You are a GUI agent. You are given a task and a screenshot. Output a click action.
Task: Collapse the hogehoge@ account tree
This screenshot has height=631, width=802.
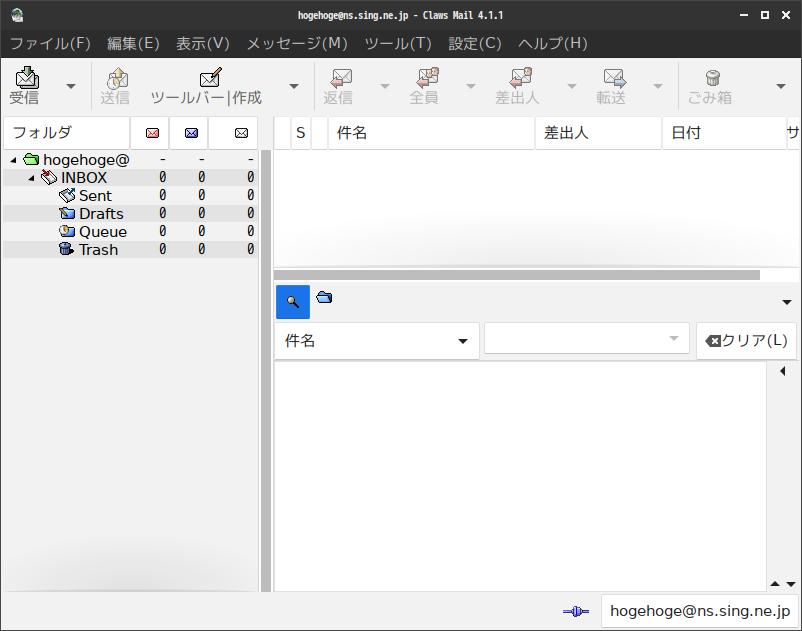pyautogui.click(x=13, y=161)
